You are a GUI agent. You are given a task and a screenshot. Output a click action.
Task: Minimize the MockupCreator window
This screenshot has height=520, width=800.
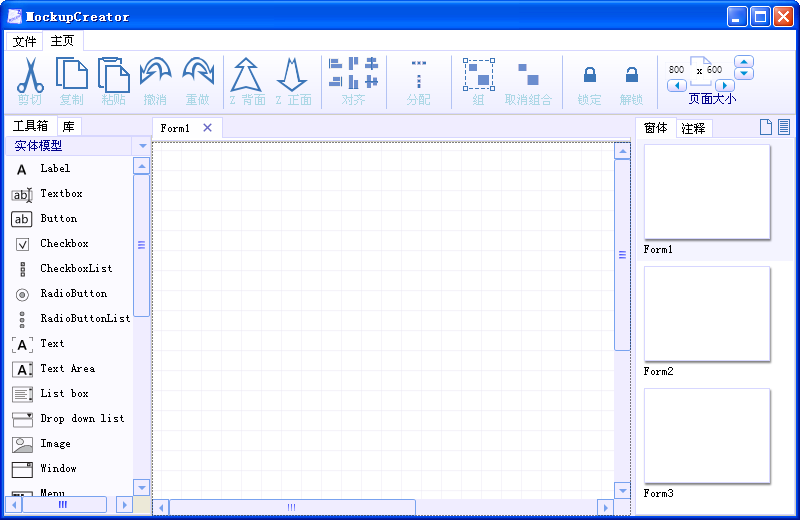737,17
